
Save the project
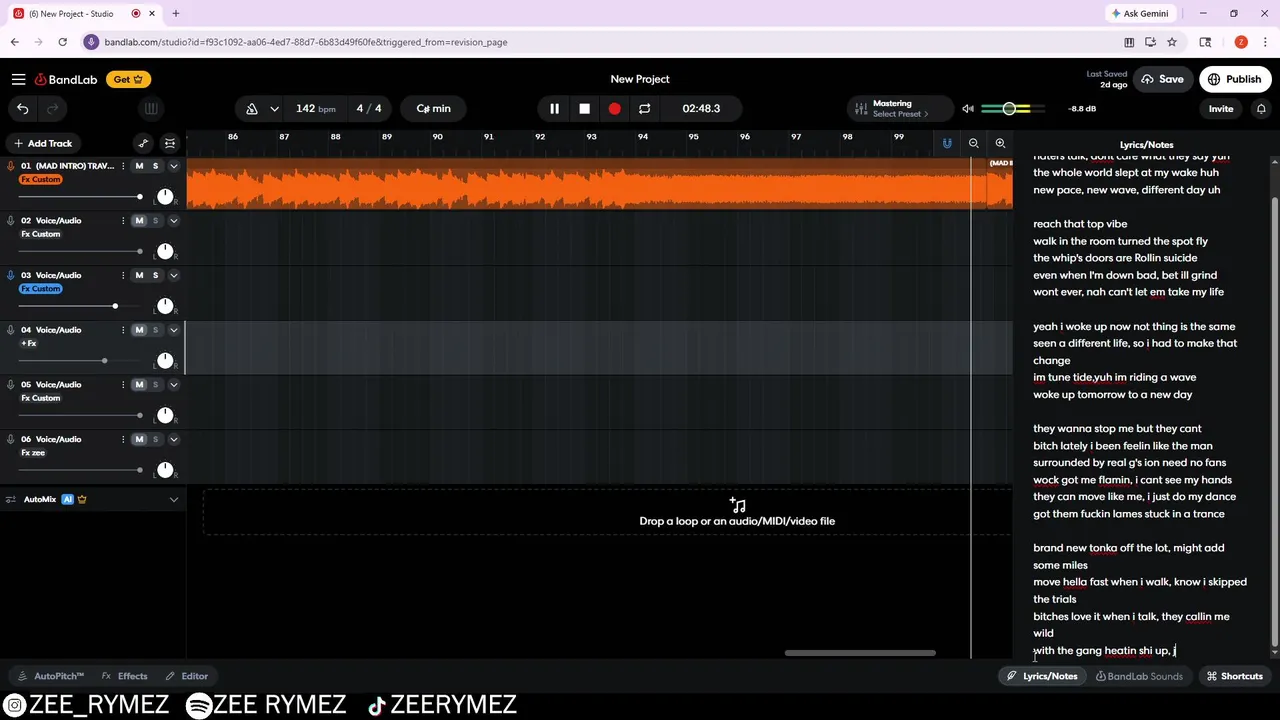pos(1162,79)
